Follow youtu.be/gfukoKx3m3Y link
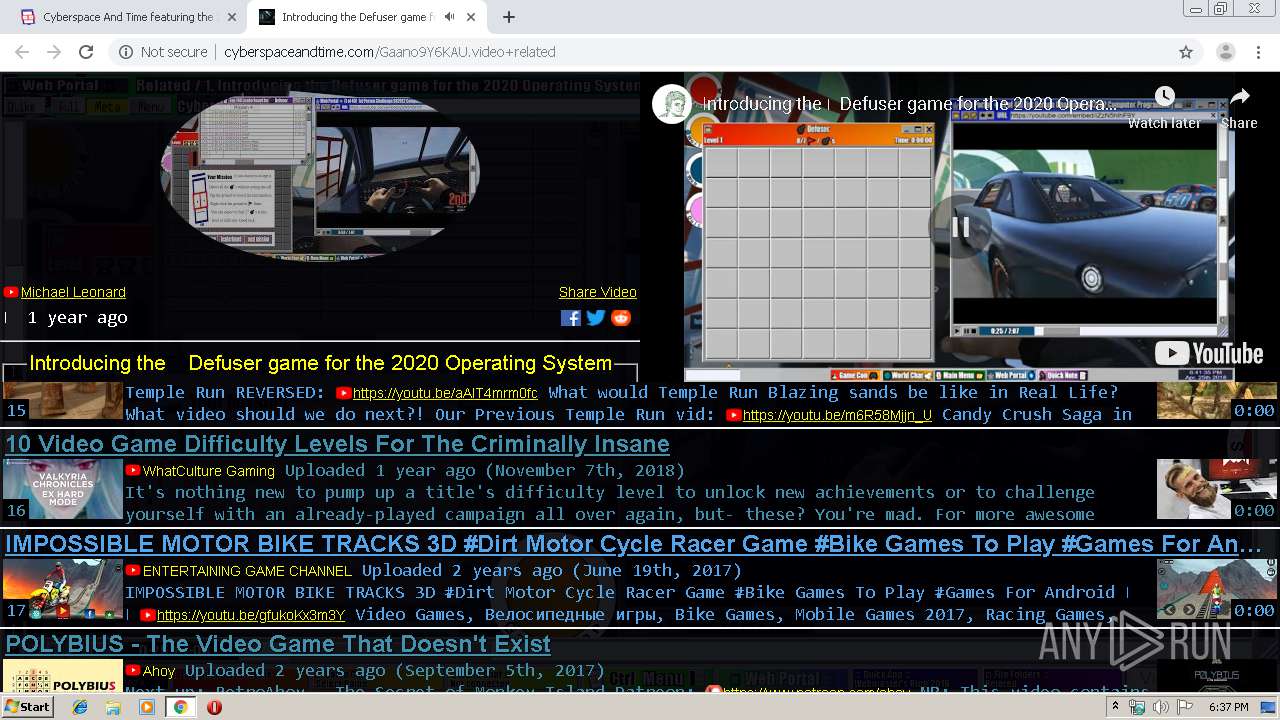This screenshot has width=1280, height=720. [x=250, y=615]
